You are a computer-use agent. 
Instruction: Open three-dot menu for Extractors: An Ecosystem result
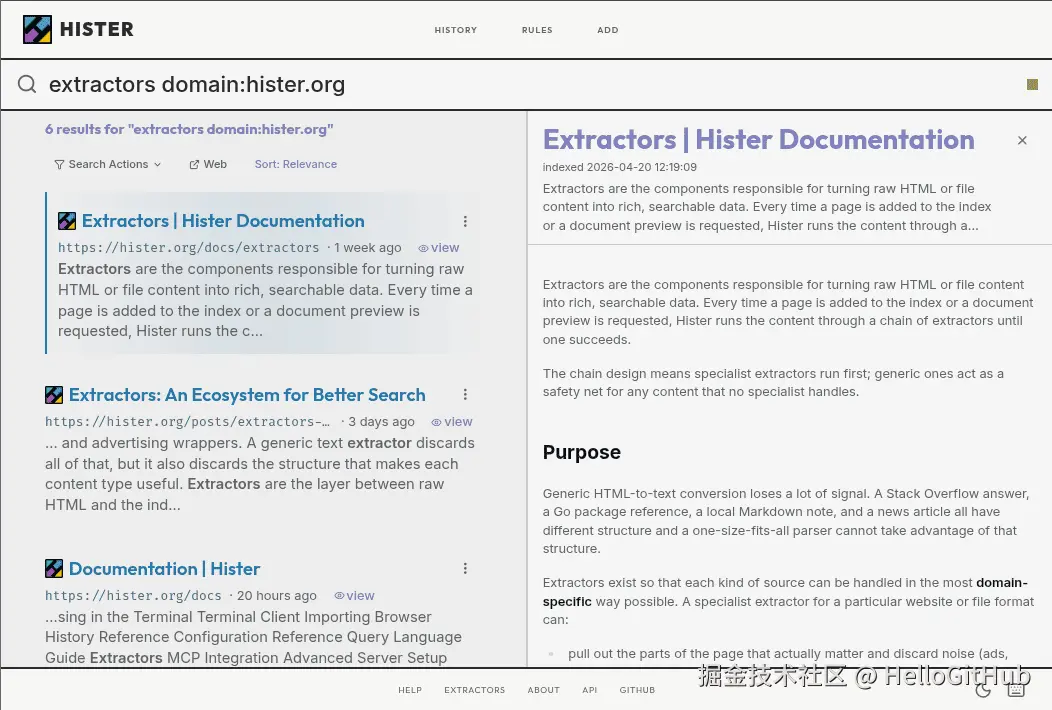pos(465,395)
